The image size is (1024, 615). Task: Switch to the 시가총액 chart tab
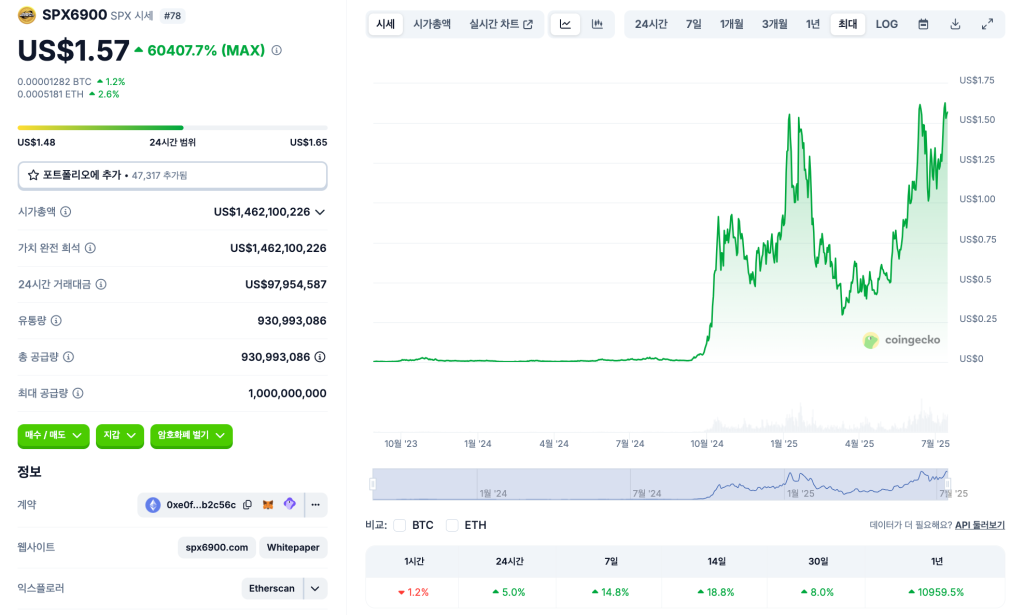click(432, 24)
